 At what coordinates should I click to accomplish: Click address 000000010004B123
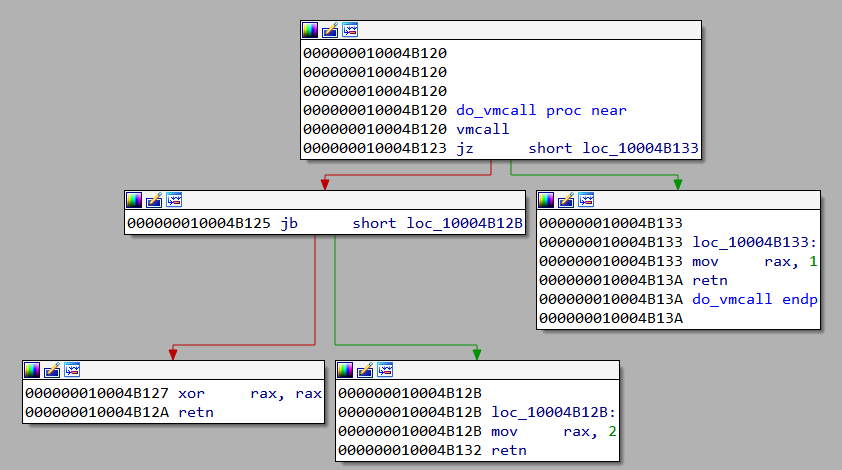375,148
